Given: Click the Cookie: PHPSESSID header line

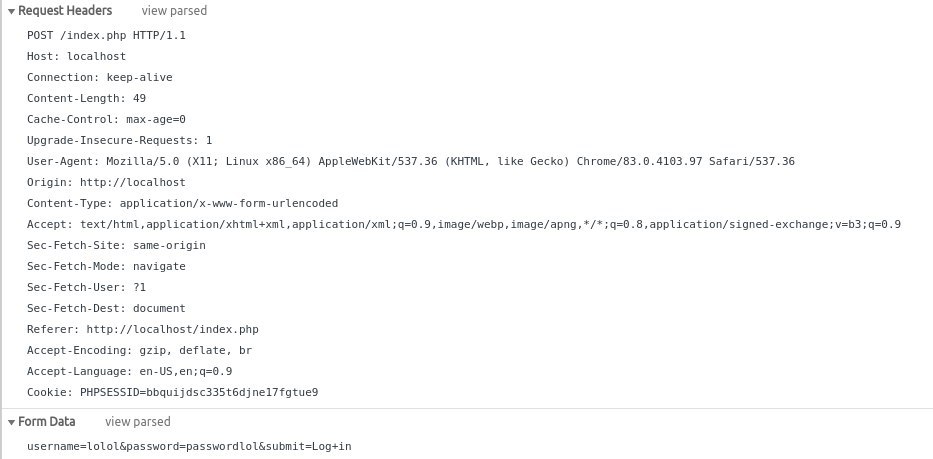Looking at the screenshot, I should click(173, 392).
